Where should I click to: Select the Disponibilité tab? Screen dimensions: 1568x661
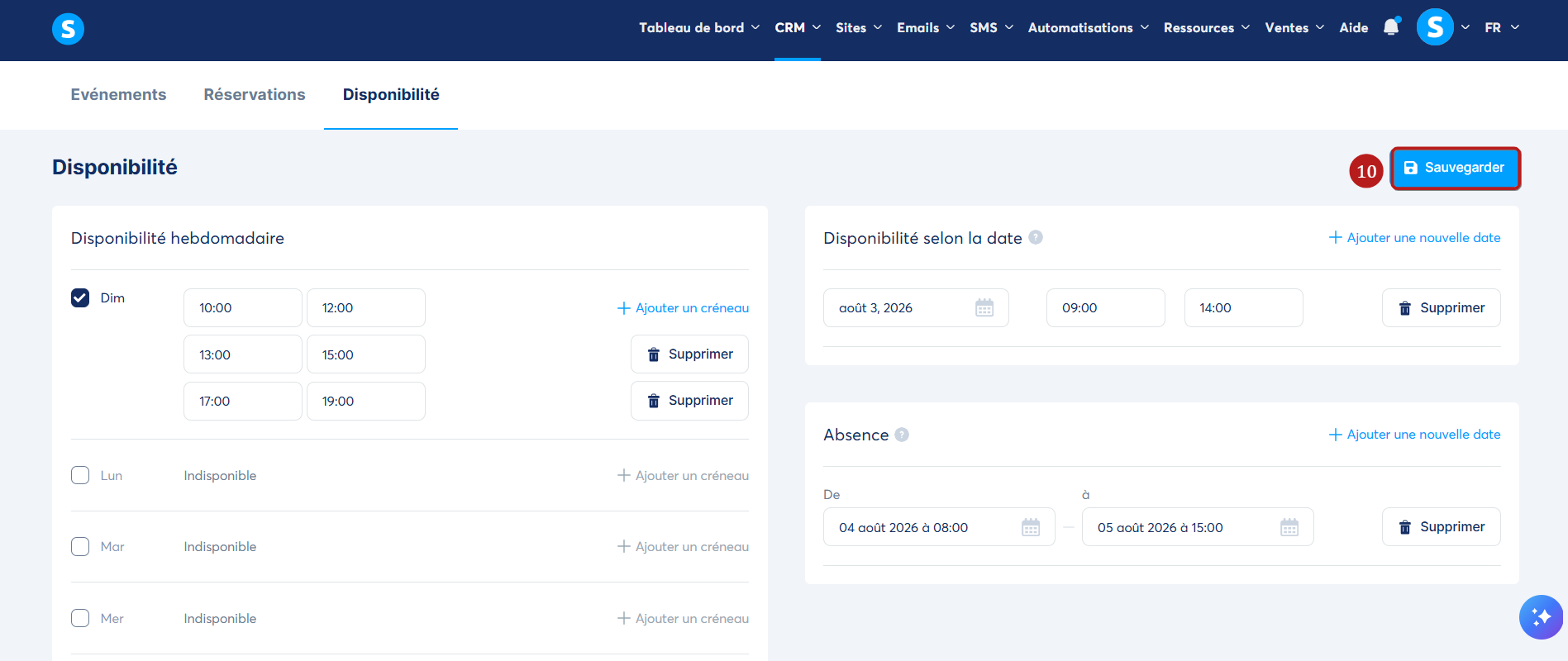[391, 94]
